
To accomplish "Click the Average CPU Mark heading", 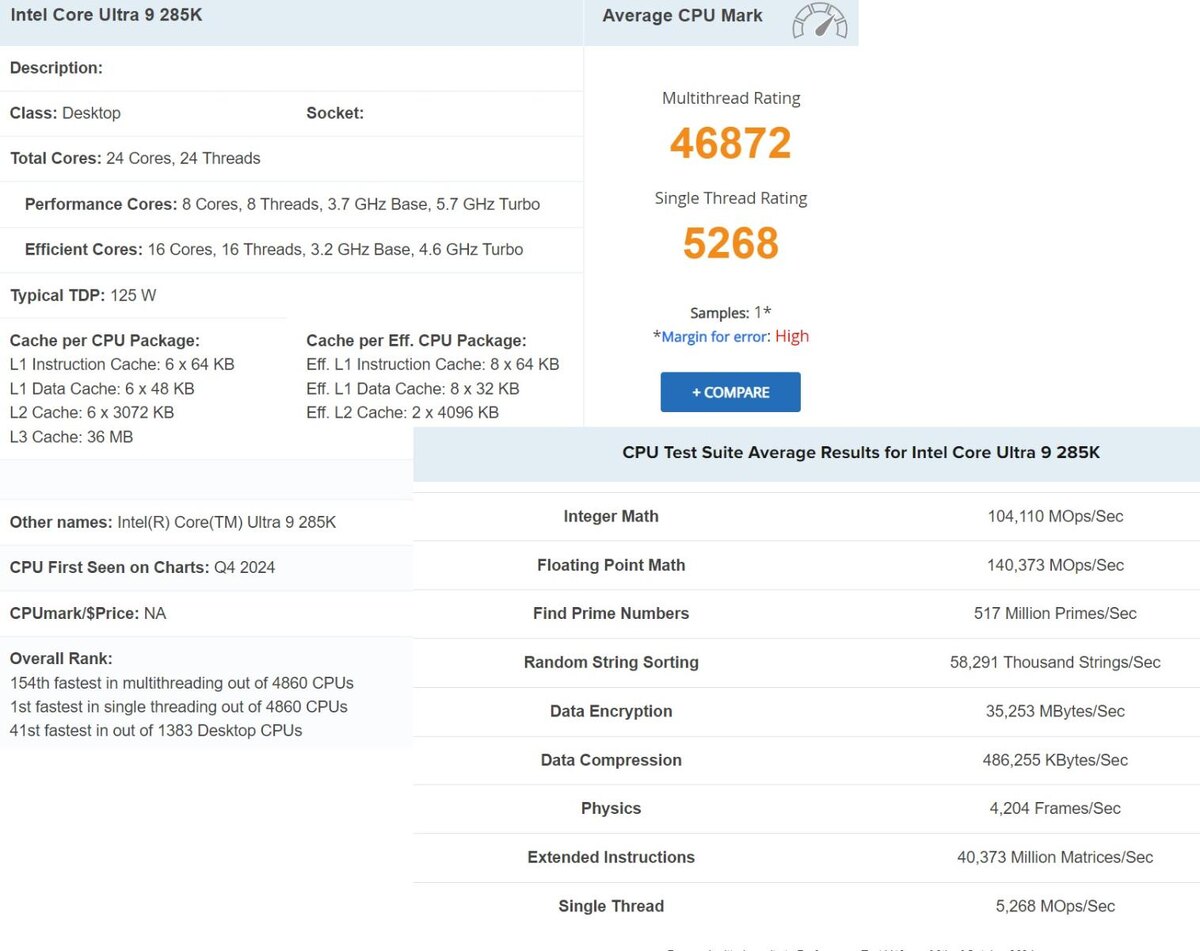I will tap(682, 15).
